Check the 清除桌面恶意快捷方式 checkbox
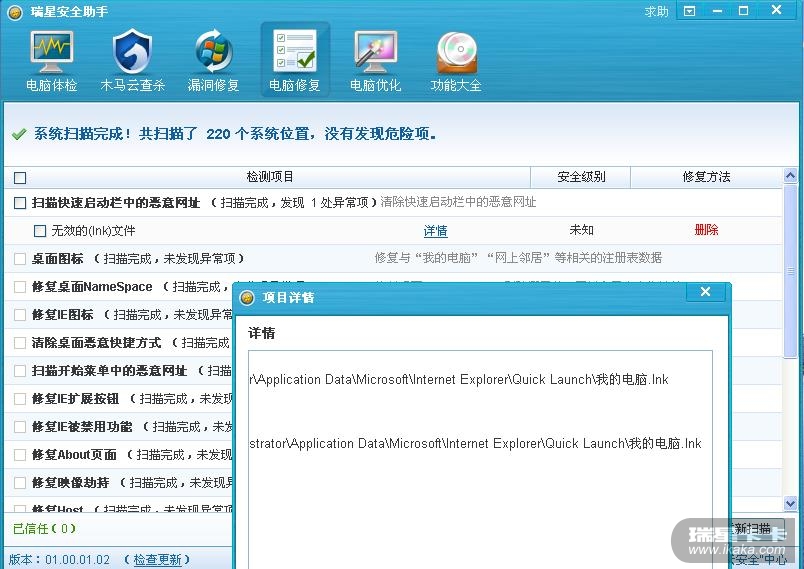 (x=20, y=343)
